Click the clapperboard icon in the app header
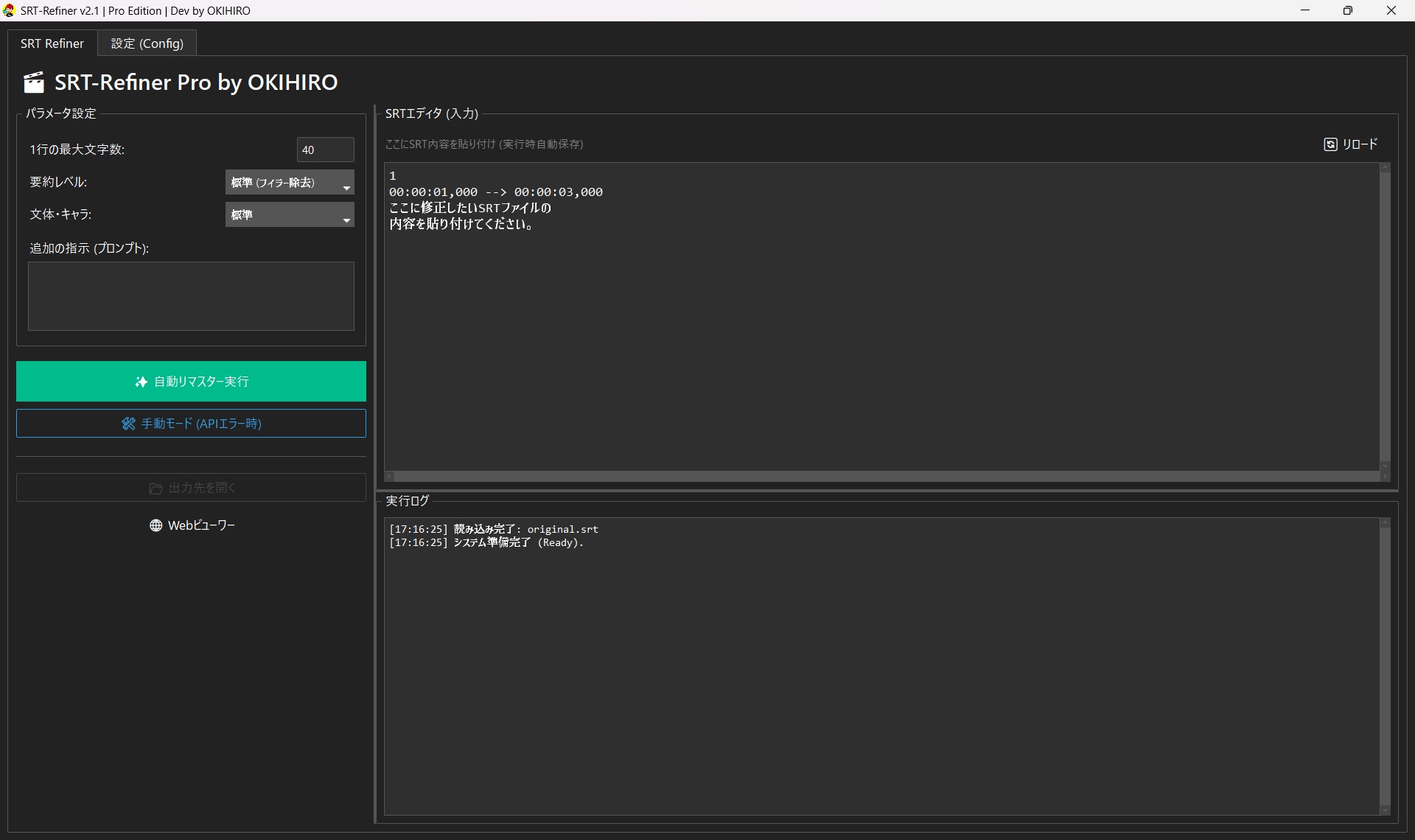The width and height of the screenshot is (1415, 840). pyautogui.click(x=34, y=82)
